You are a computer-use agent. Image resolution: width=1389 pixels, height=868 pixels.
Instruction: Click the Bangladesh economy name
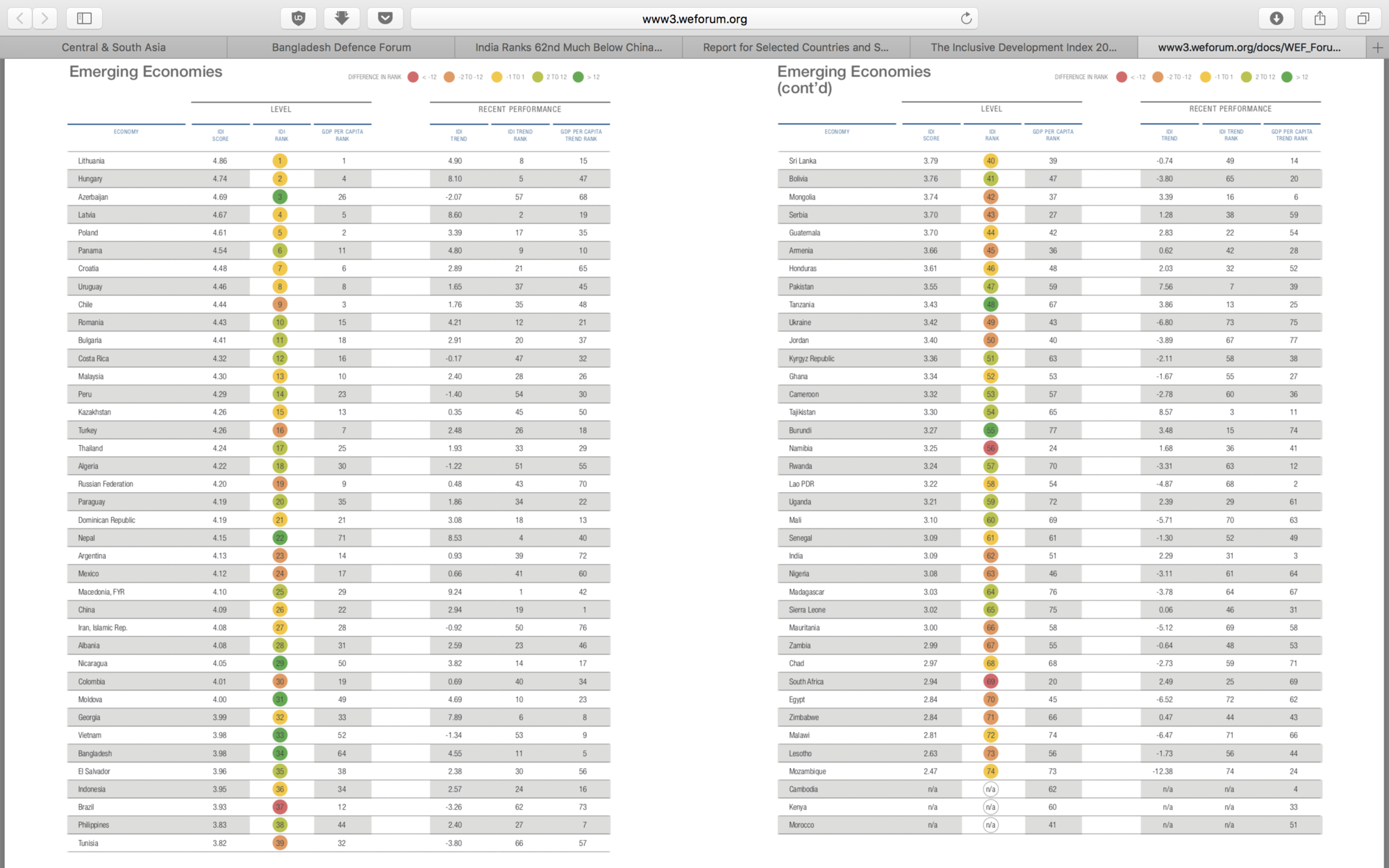tap(95, 753)
